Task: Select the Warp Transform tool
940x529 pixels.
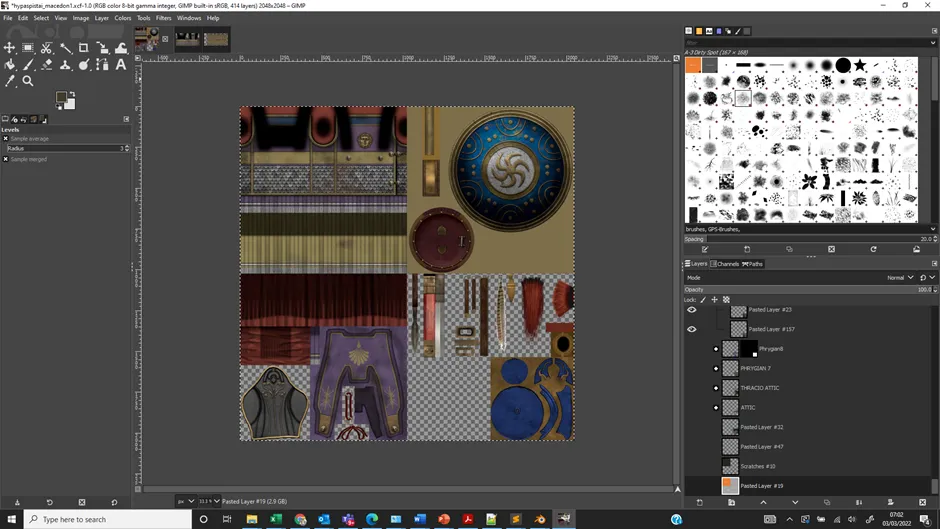Action: [x=121, y=47]
